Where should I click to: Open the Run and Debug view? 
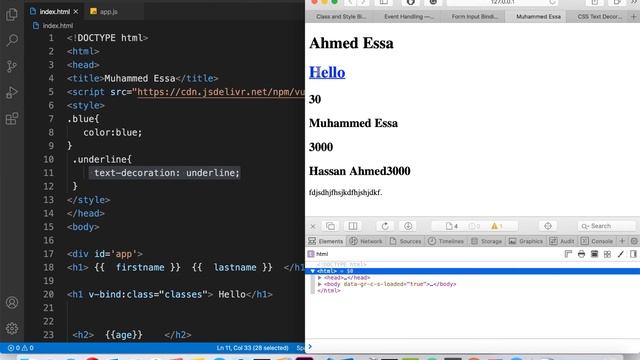(x=12, y=93)
